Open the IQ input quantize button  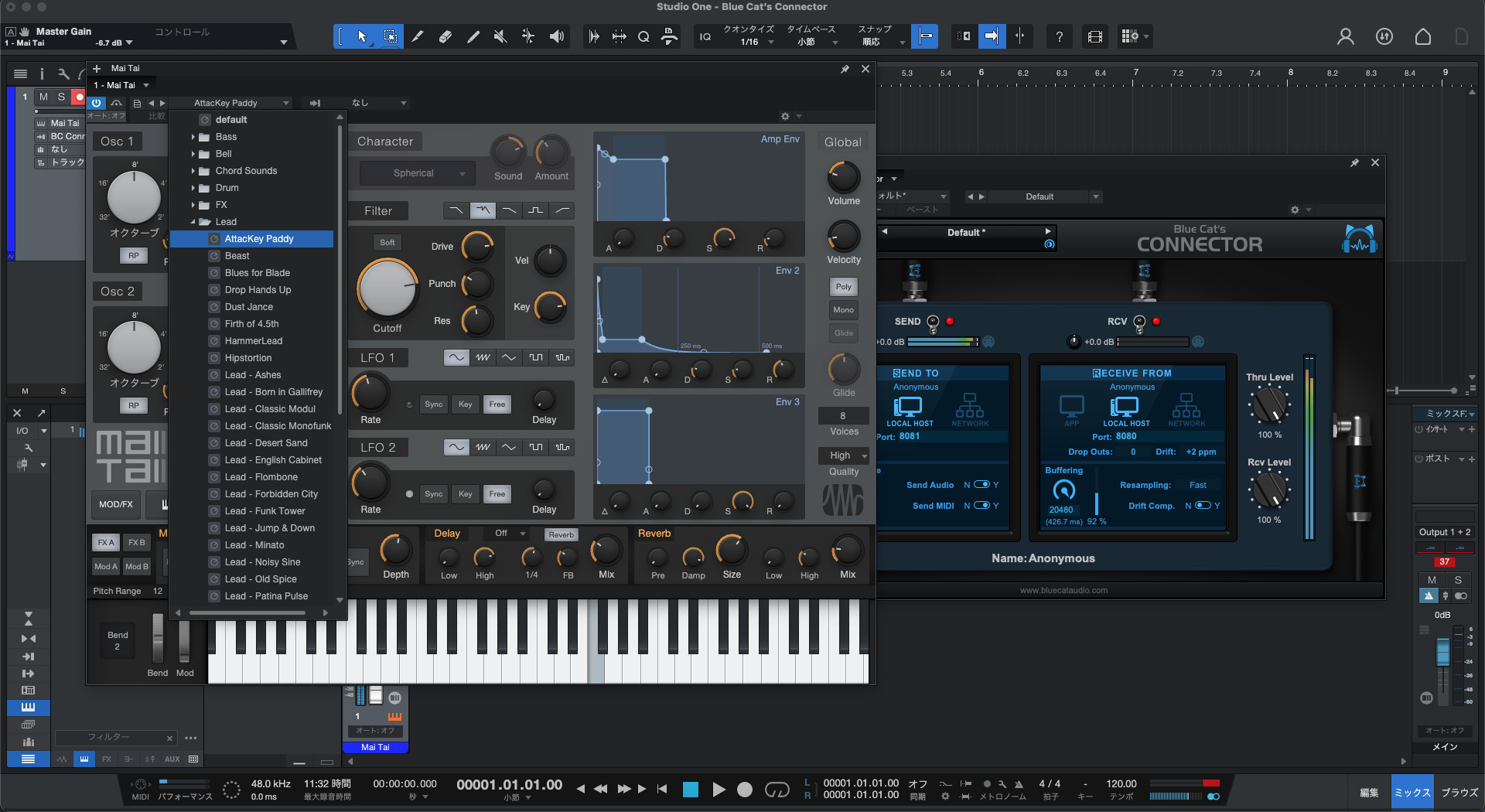click(705, 36)
